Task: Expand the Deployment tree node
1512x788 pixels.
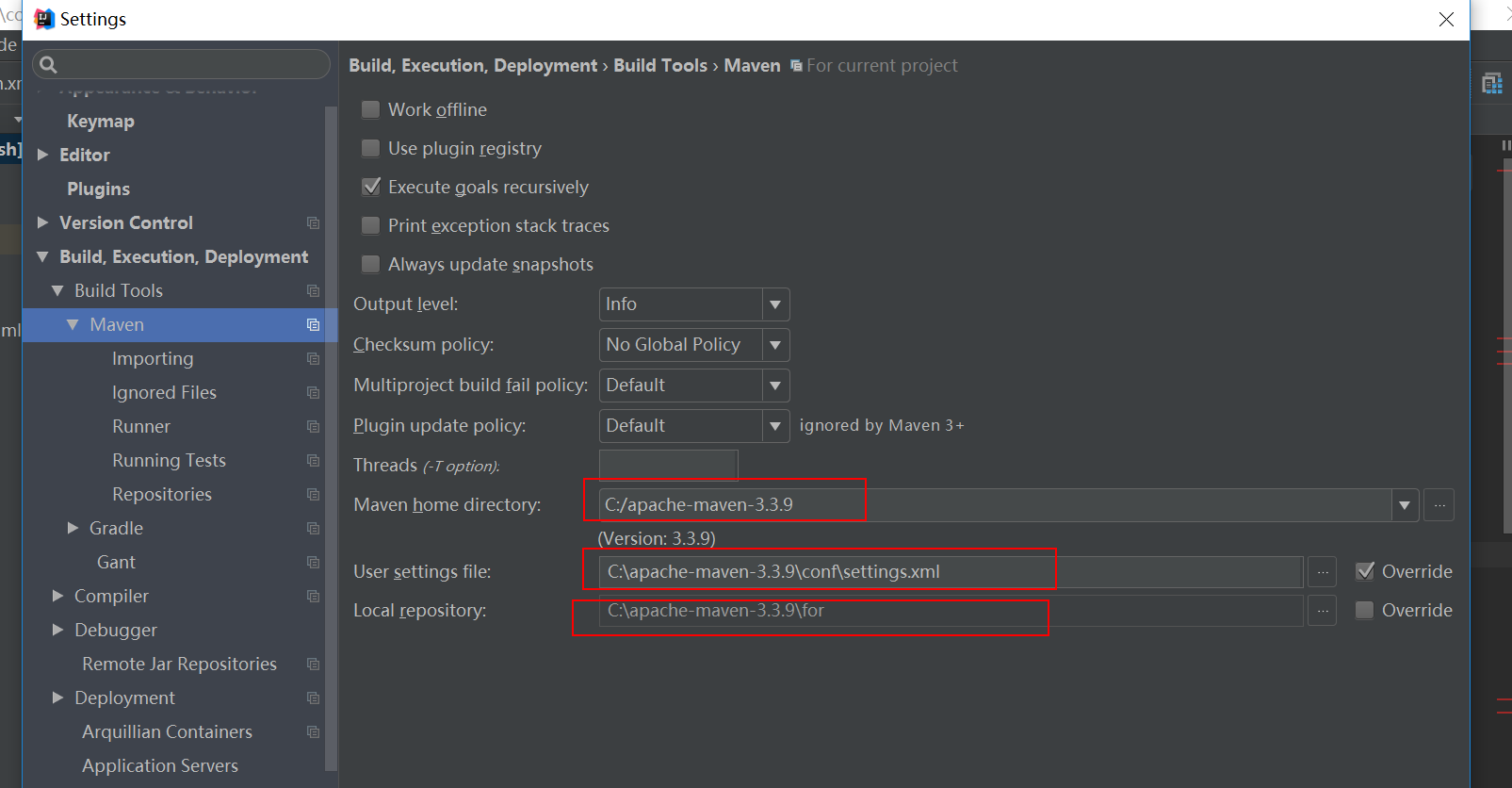Action: click(57, 698)
